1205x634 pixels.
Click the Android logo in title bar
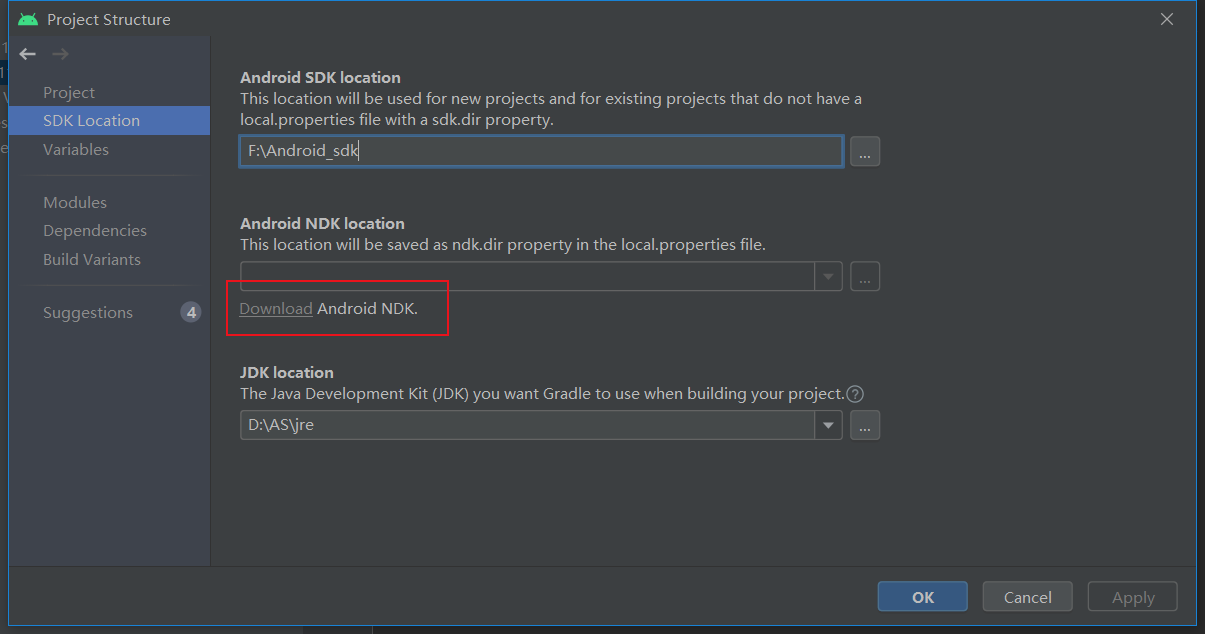point(28,19)
